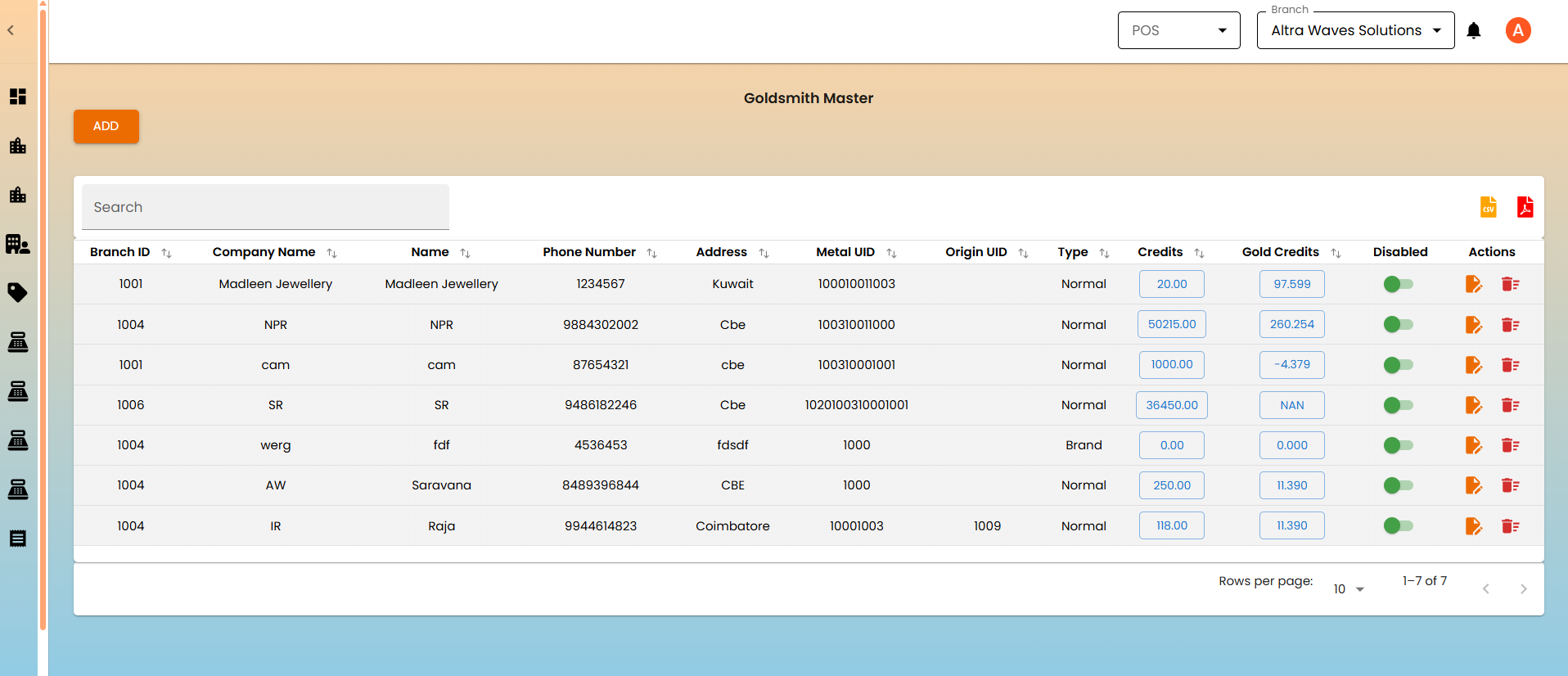Sort table by Credits column

pos(1199,253)
